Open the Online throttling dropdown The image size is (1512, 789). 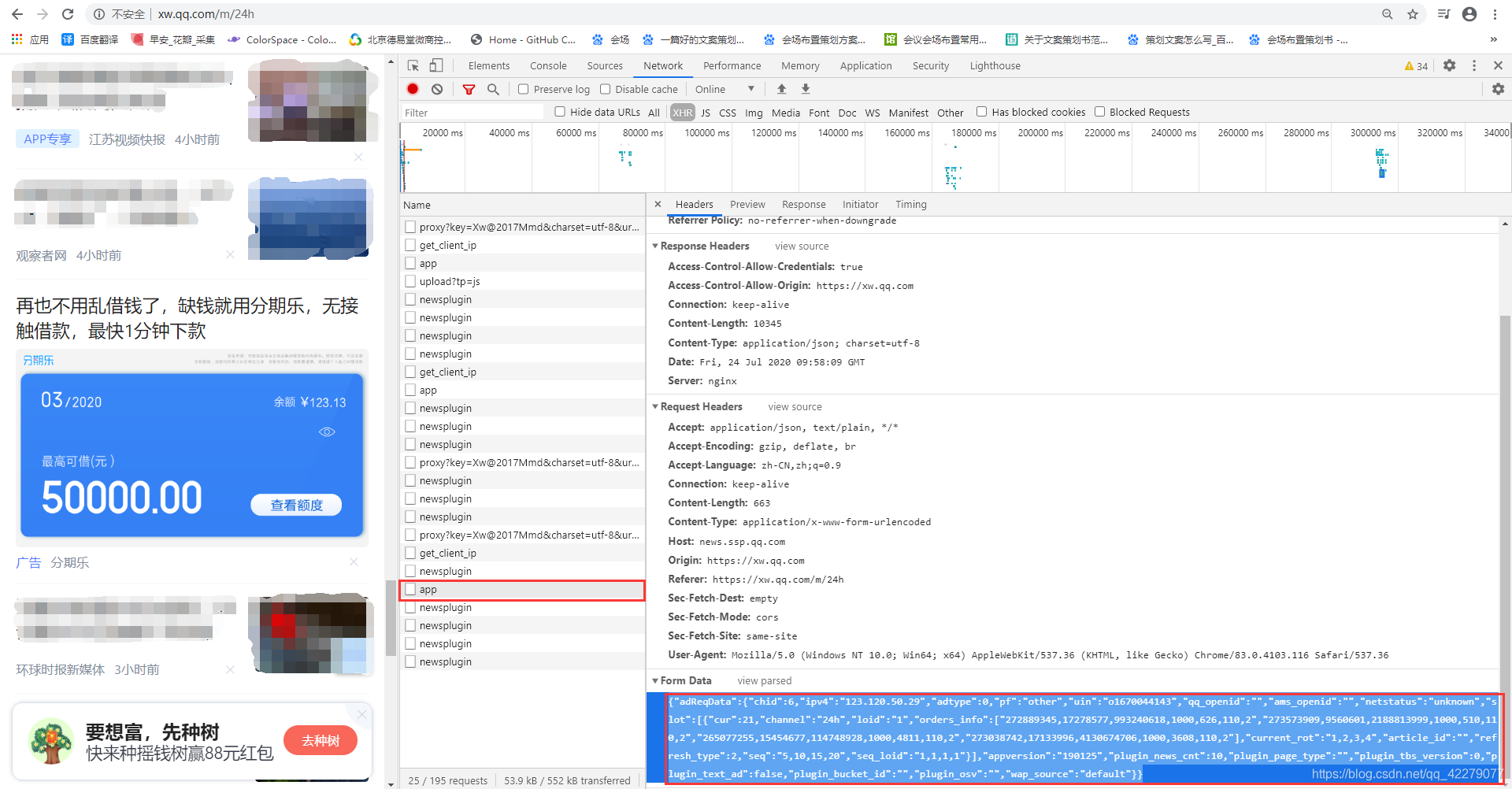coord(724,89)
